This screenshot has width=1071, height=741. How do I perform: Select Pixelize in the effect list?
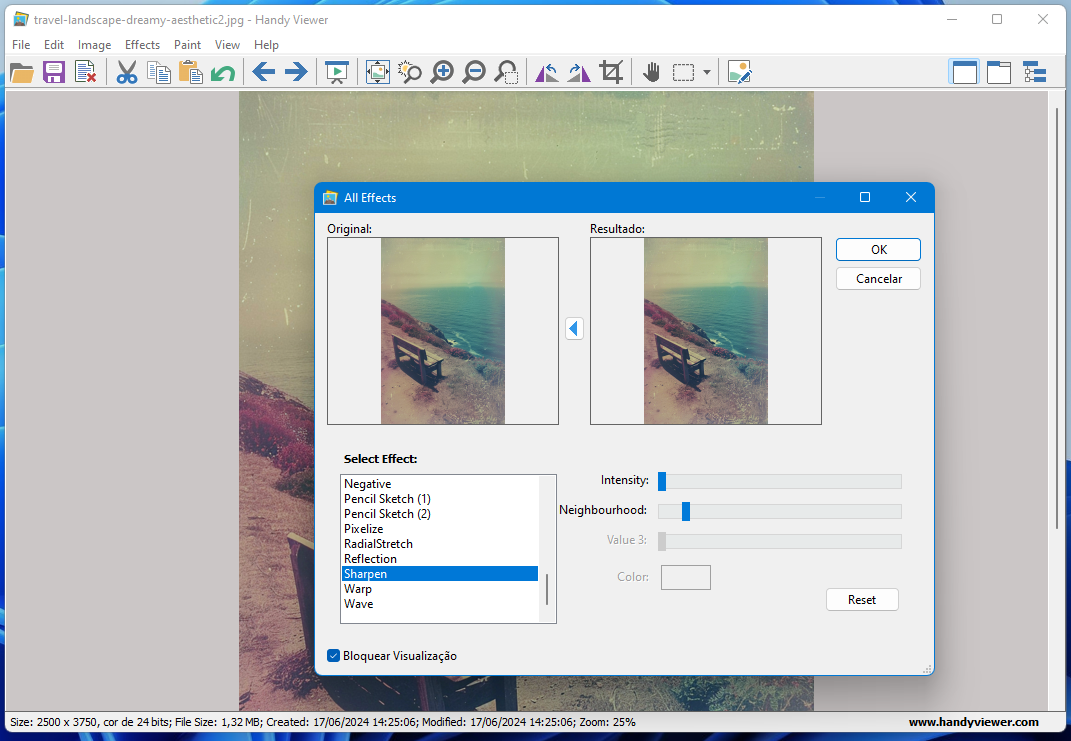coord(364,529)
